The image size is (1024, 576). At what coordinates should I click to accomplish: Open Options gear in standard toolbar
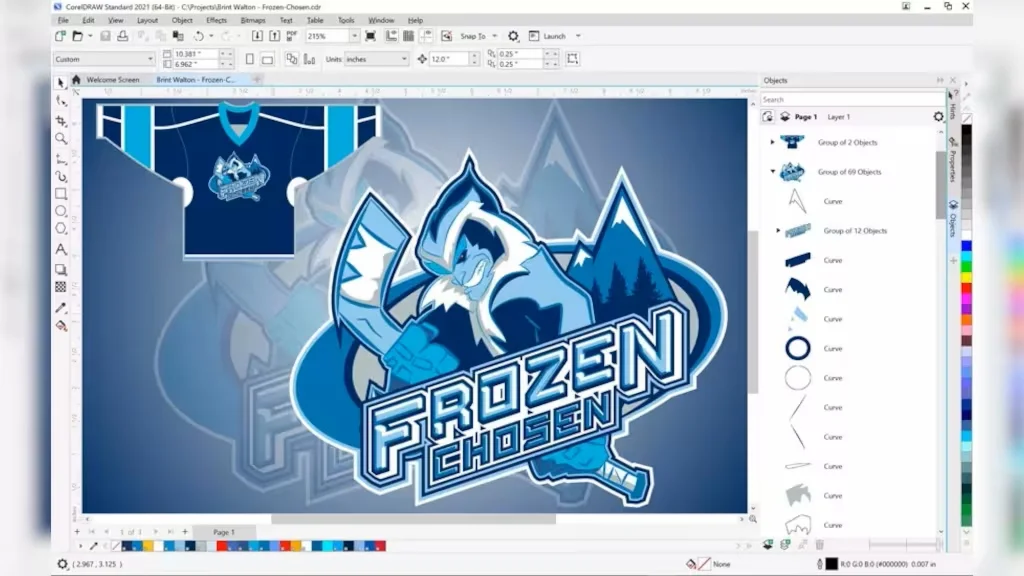coord(513,36)
